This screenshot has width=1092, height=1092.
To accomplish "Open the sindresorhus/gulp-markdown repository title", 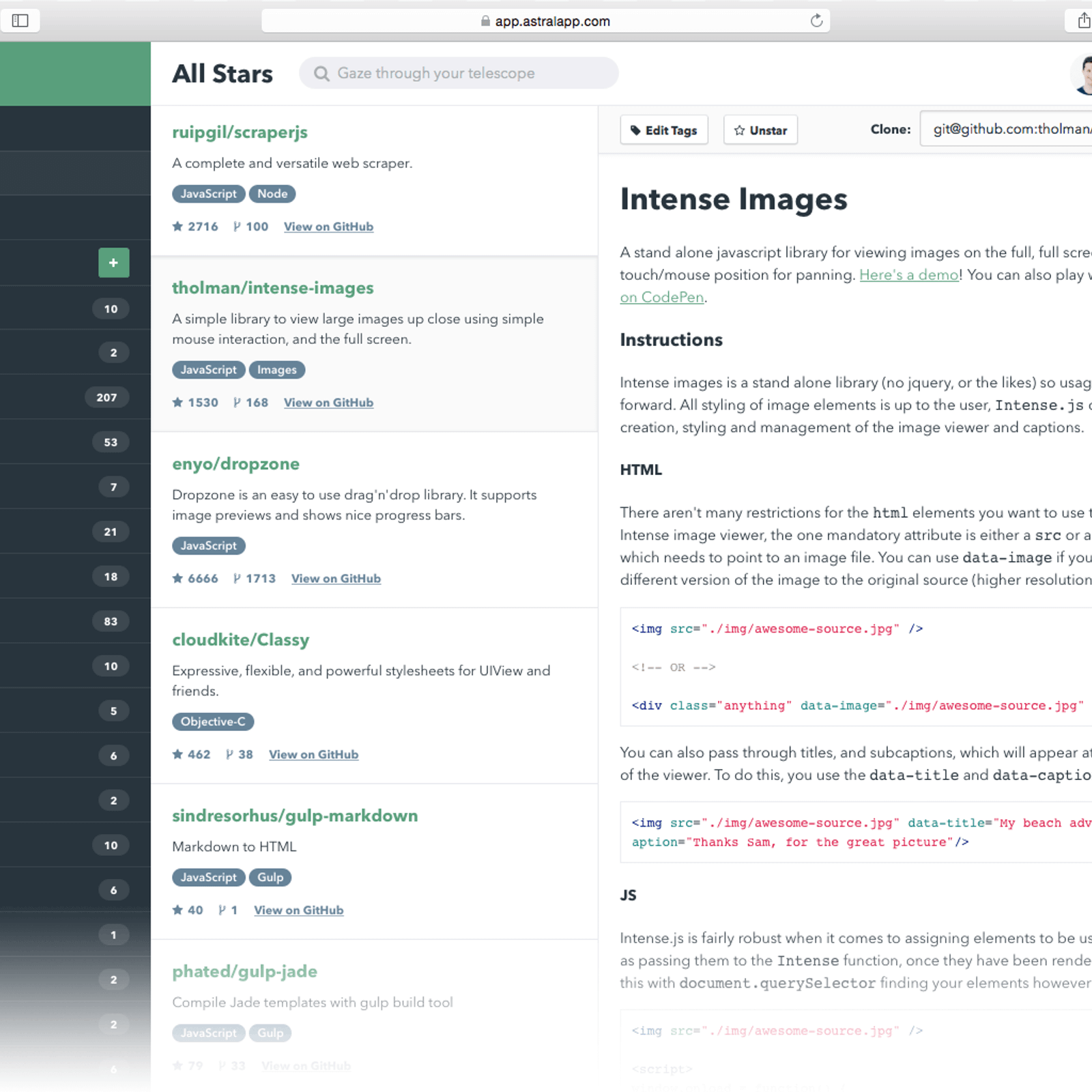I will [x=295, y=816].
